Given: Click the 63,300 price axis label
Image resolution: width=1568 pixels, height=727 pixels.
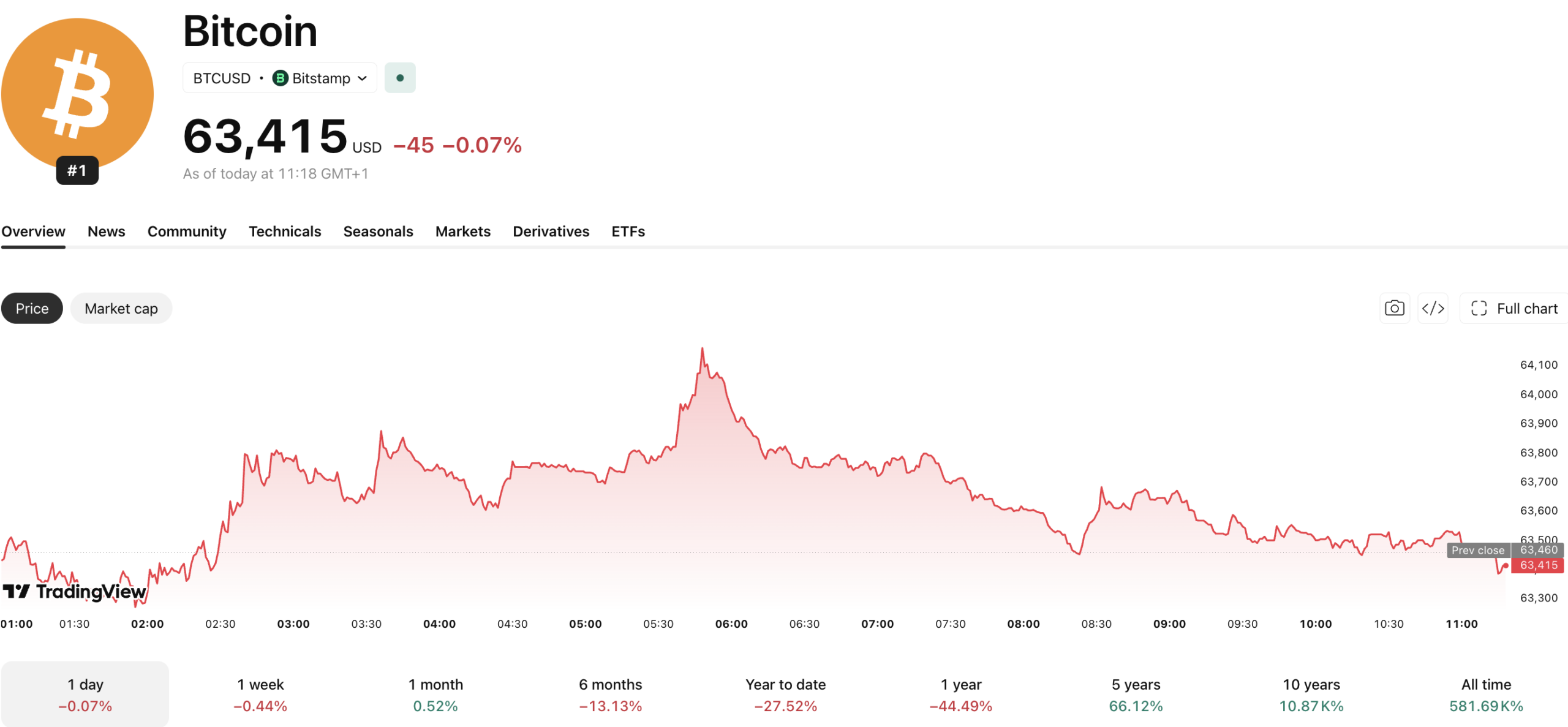Looking at the screenshot, I should click(x=1539, y=598).
